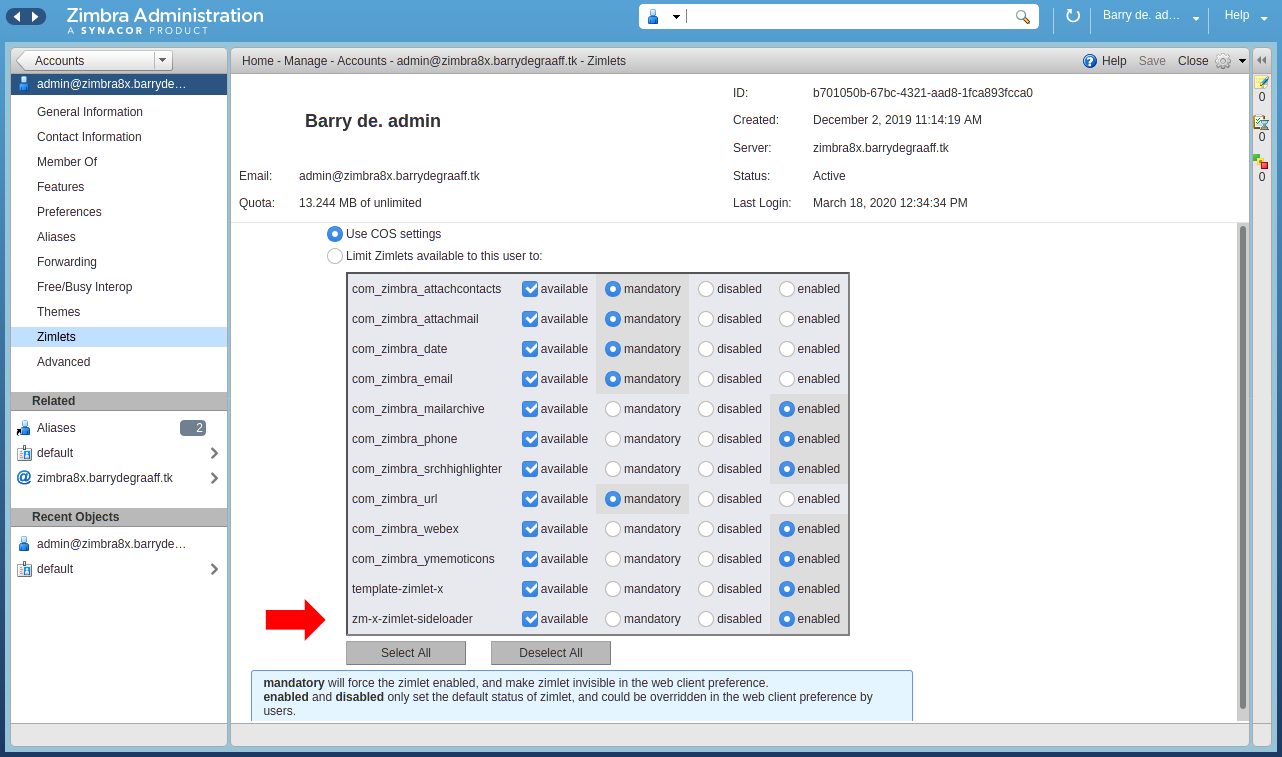Click the refresh icon in top bar

[x=1073, y=16]
